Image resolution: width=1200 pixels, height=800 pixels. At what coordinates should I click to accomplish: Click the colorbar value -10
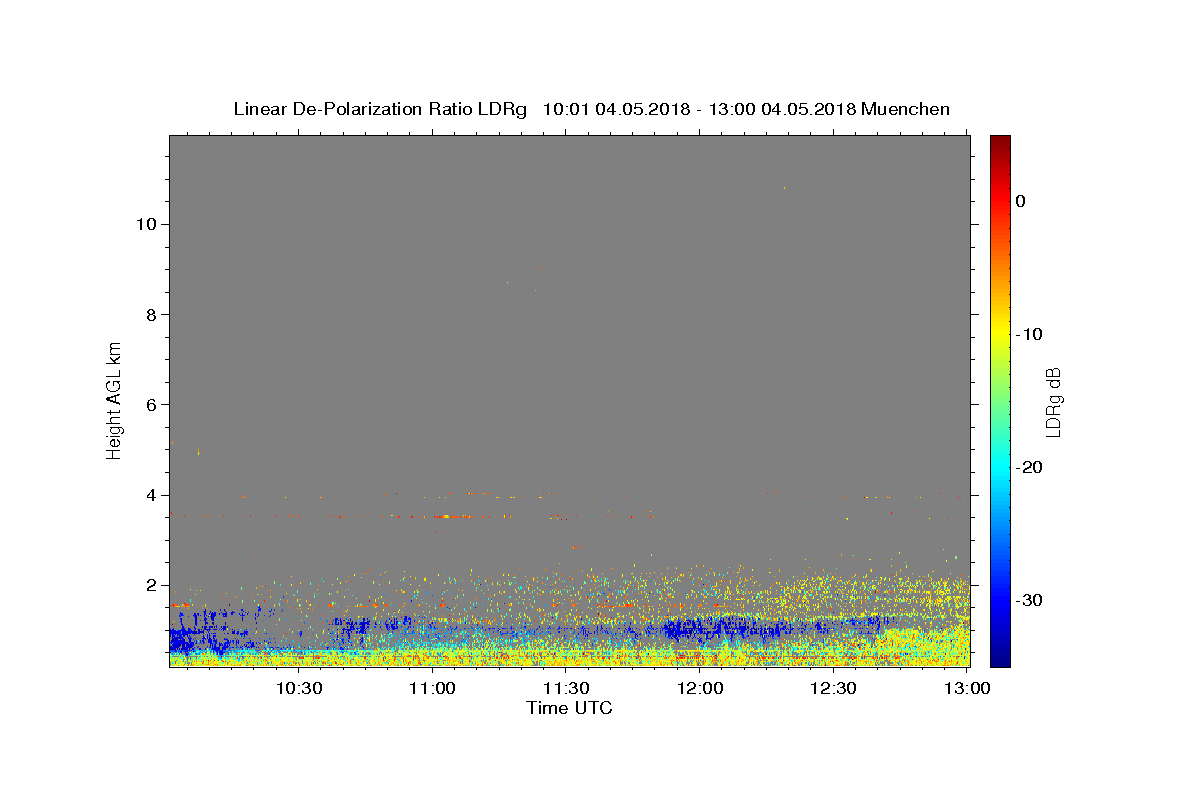click(x=1030, y=334)
